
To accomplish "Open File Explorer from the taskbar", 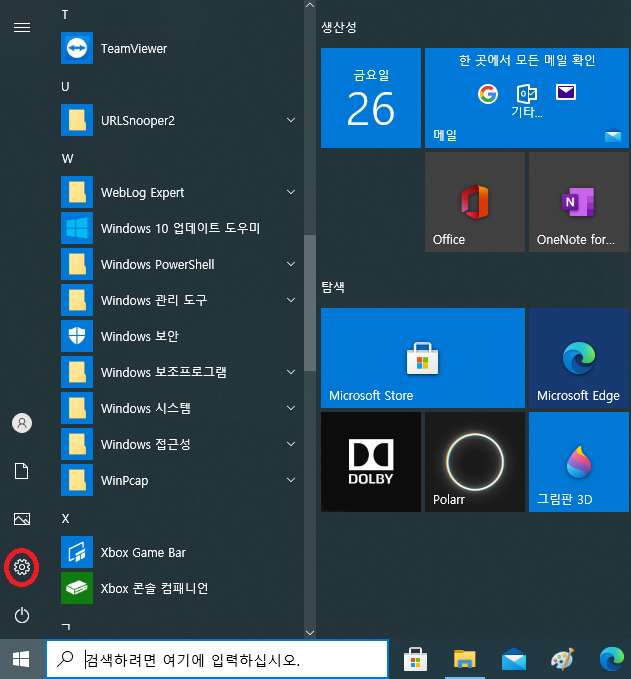I will (x=465, y=659).
